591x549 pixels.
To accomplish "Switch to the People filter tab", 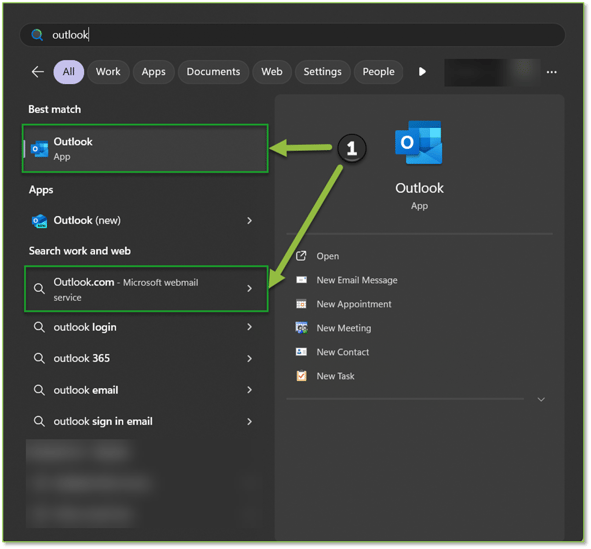I will pyautogui.click(x=378, y=72).
